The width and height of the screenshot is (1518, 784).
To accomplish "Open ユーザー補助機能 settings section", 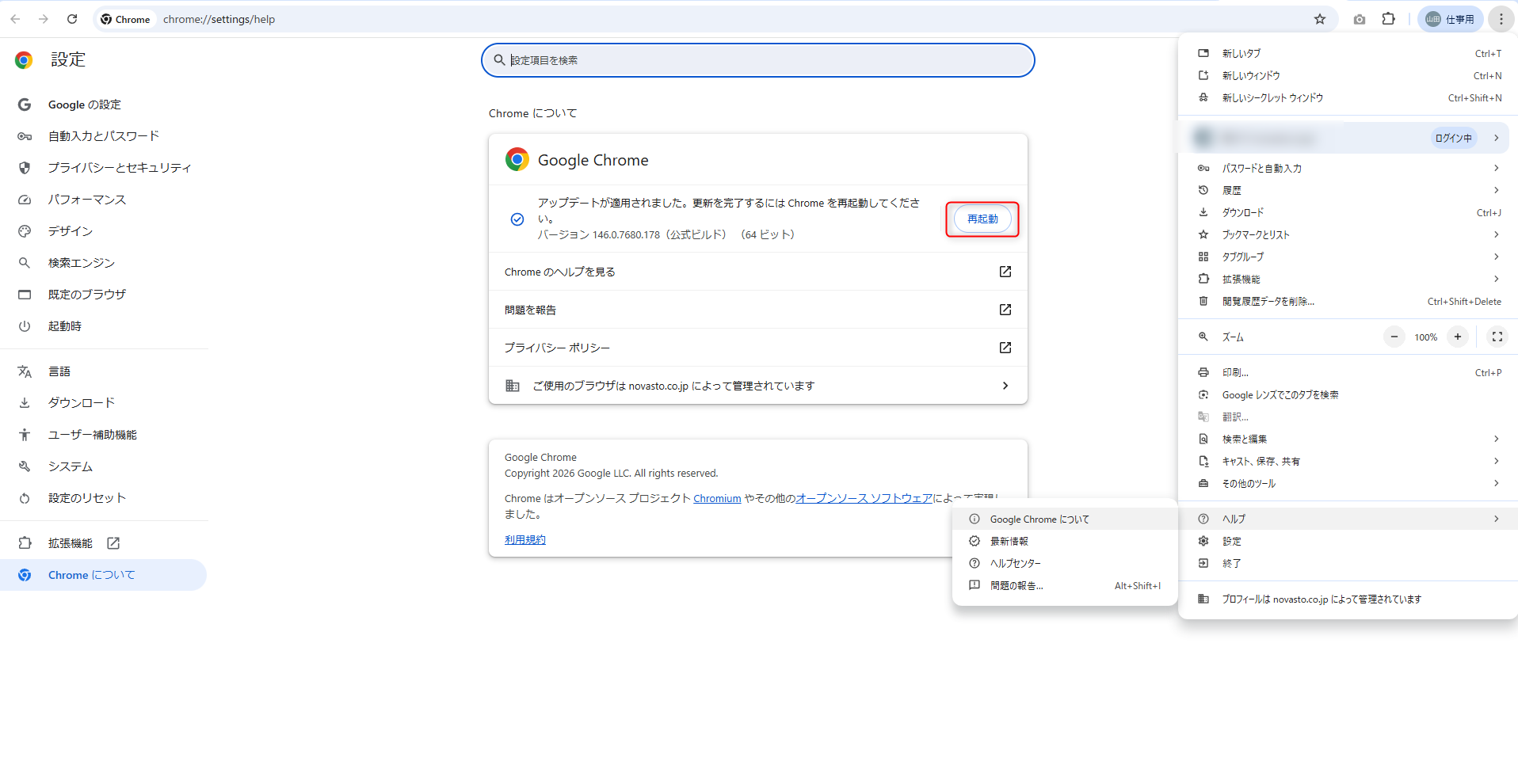I will pos(103,435).
